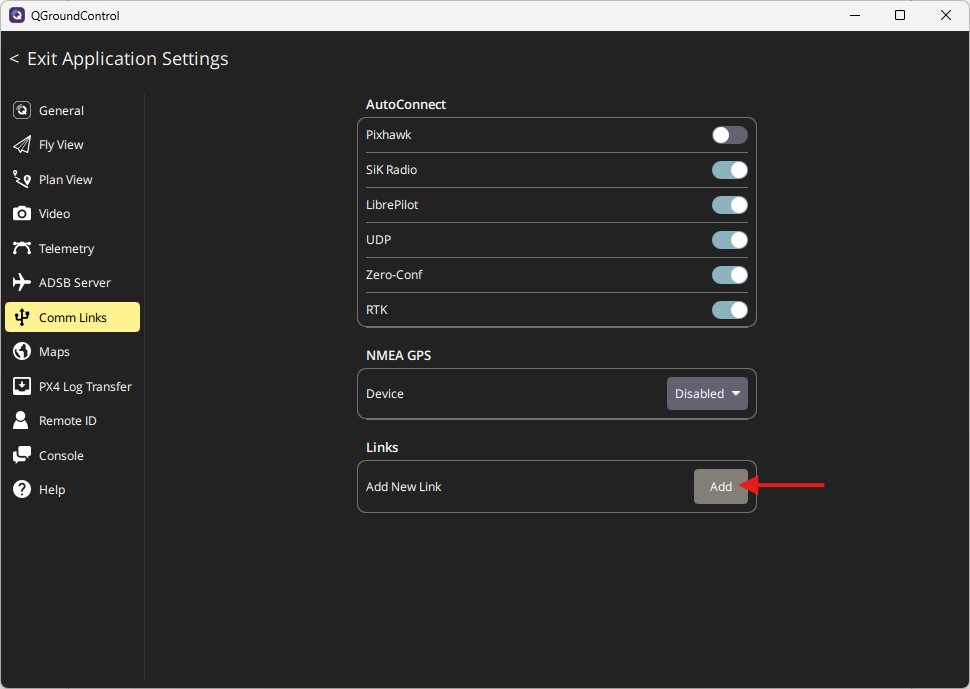Click the PX4 Log Transfer download icon
This screenshot has width=970, height=689.
tap(22, 386)
